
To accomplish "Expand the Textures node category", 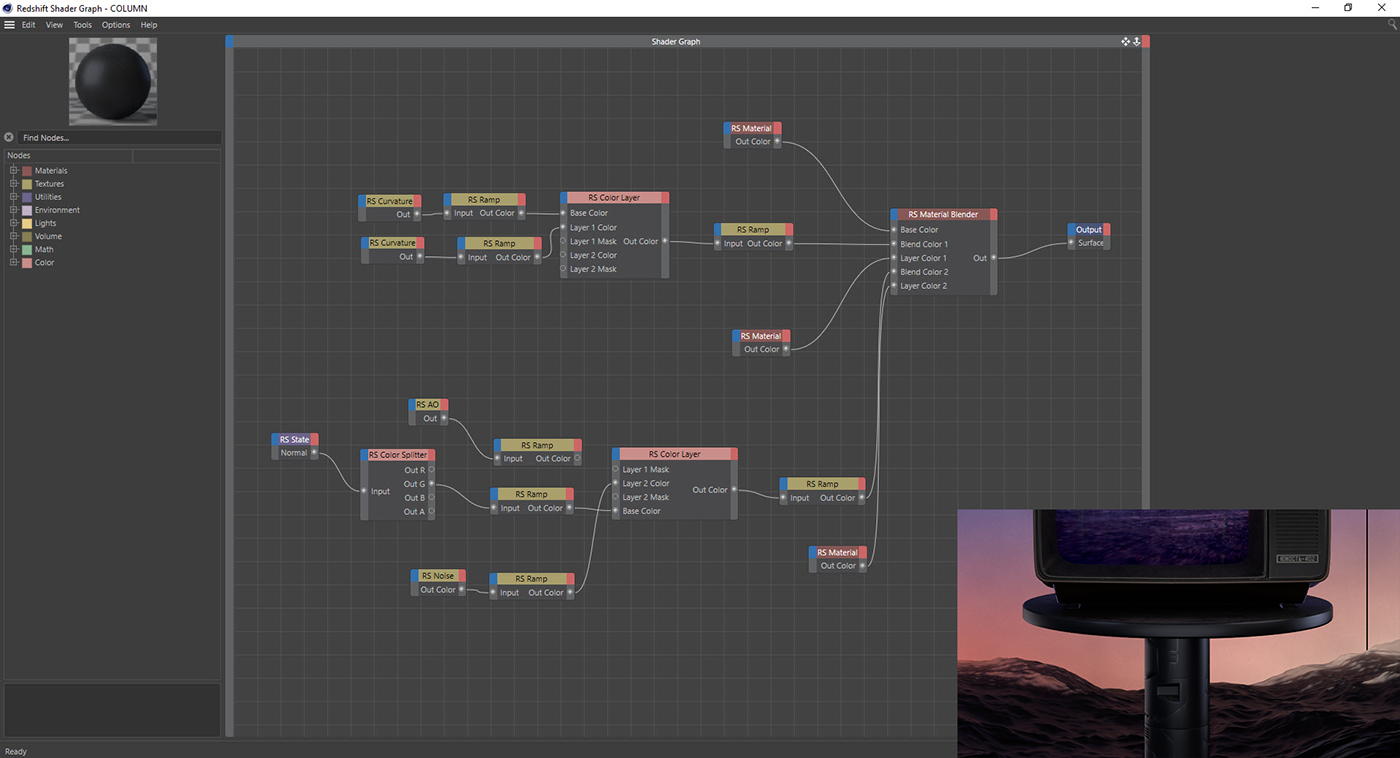I will coord(14,184).
